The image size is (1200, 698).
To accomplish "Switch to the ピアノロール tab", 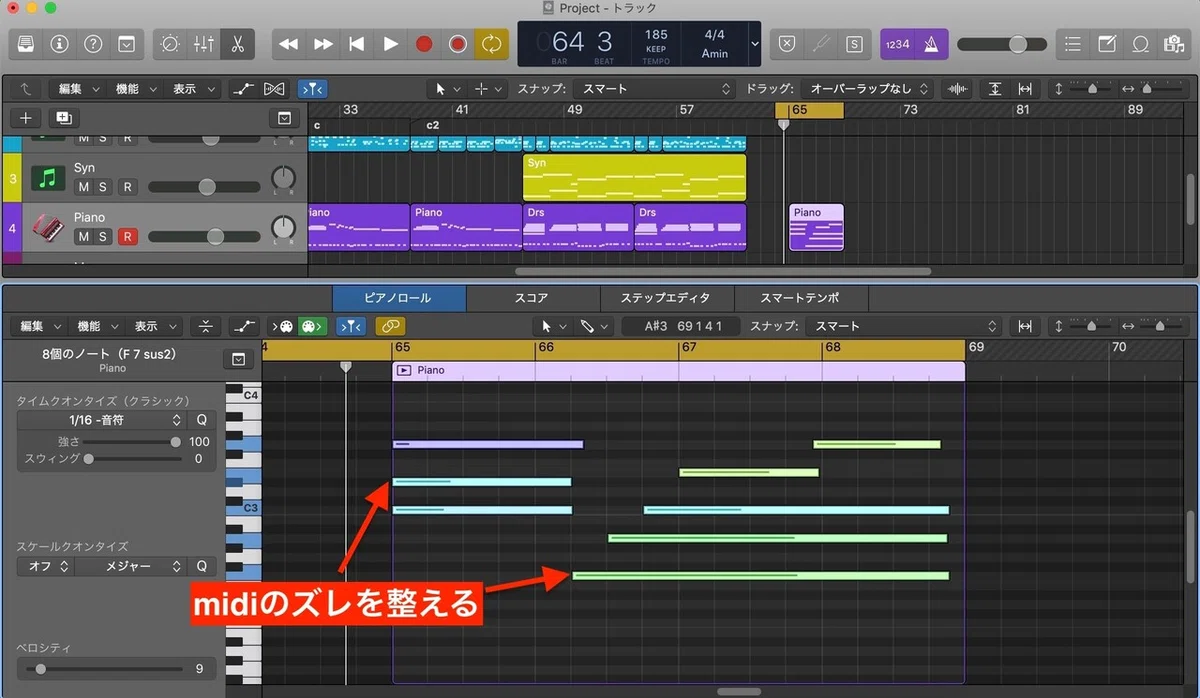I will coord(399,298).
